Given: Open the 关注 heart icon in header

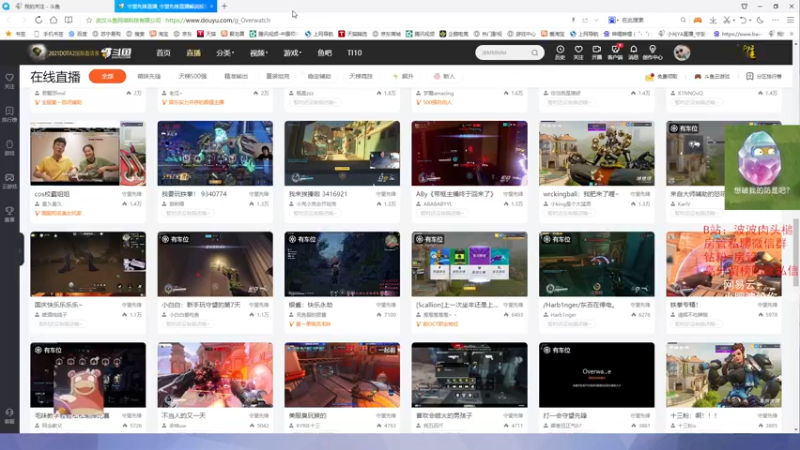Looking at the screenshot, I should (x=578, y=52).
